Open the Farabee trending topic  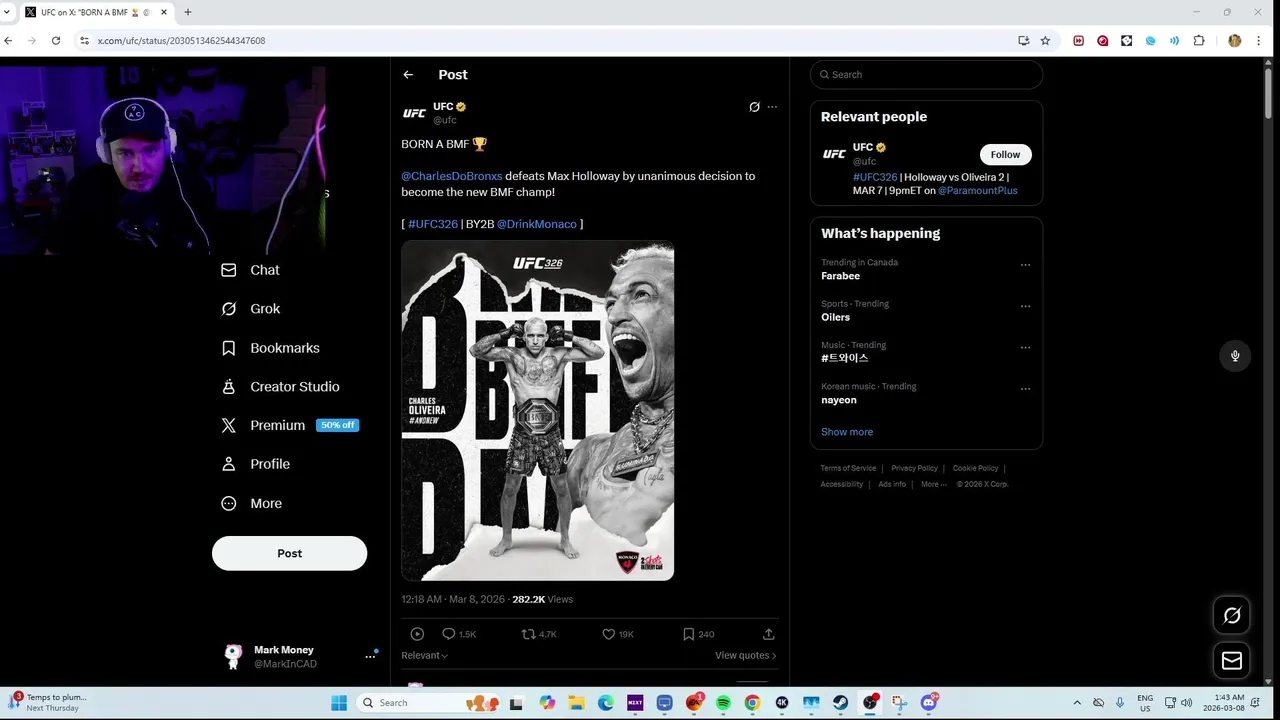coord(840,276)
